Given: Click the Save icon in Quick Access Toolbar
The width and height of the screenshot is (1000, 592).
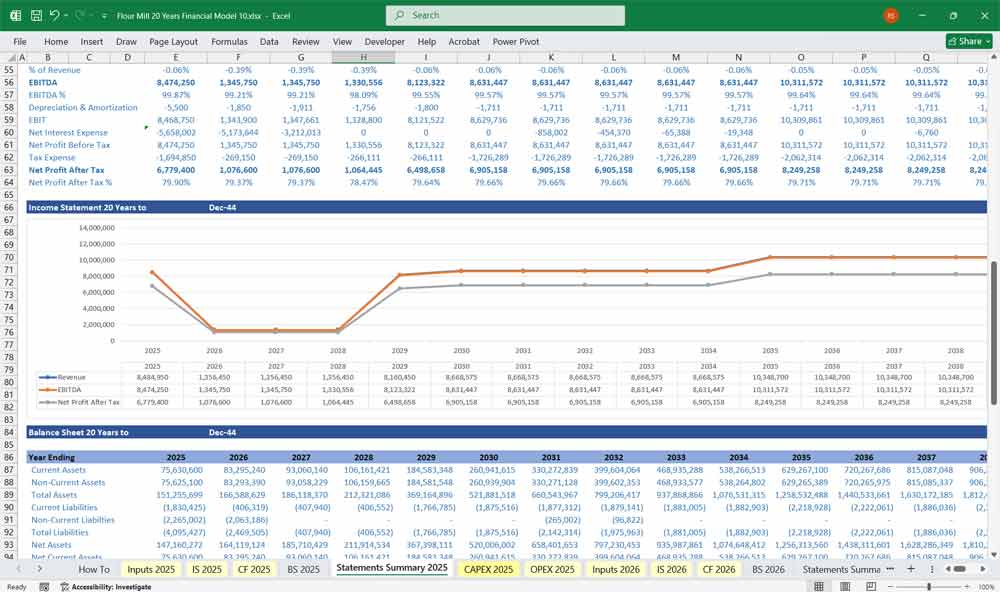Looking at the screenshot, I should click(x=35, y=15).
